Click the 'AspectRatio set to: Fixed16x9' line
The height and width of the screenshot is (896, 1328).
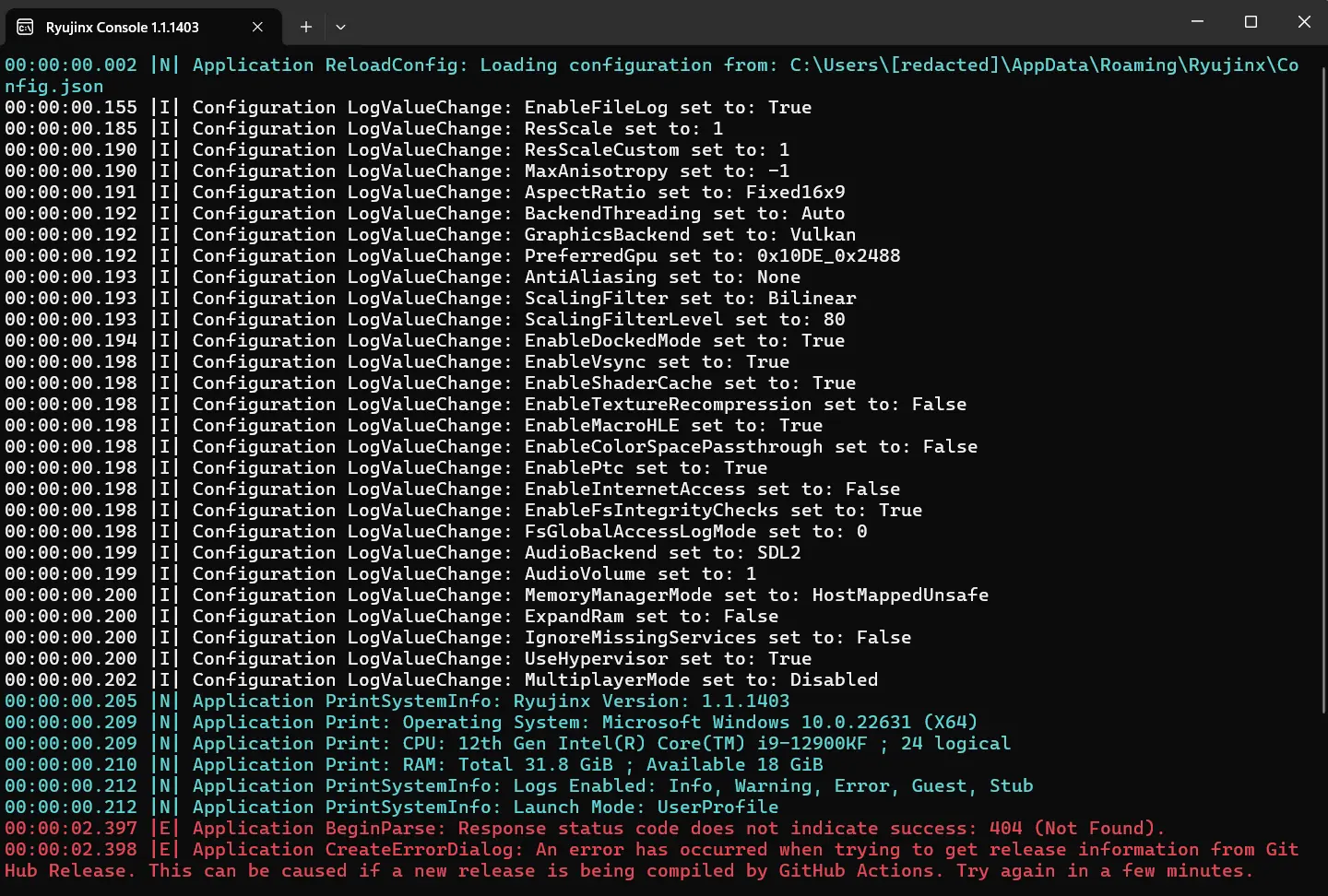(425, 192)
